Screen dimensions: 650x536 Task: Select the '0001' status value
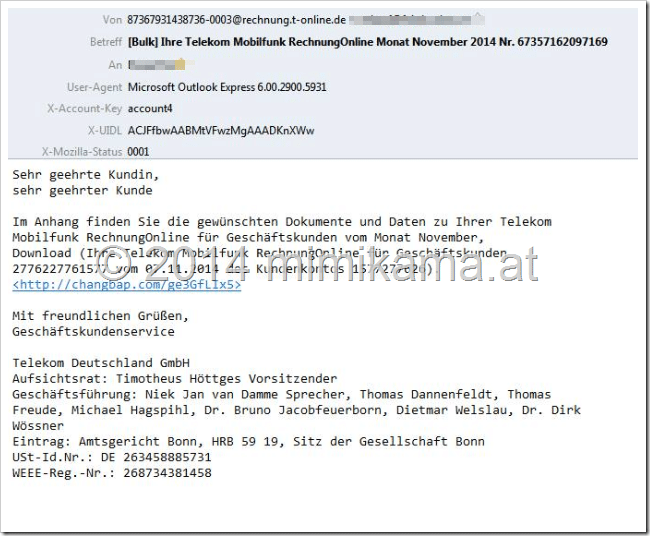[x=138, y=152]
